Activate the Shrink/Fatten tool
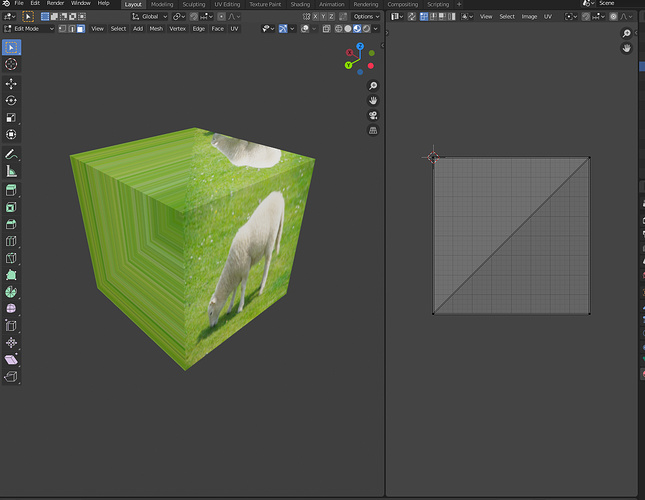The width and height of the screenshot is (645, 500). click(x=11, y=343)
